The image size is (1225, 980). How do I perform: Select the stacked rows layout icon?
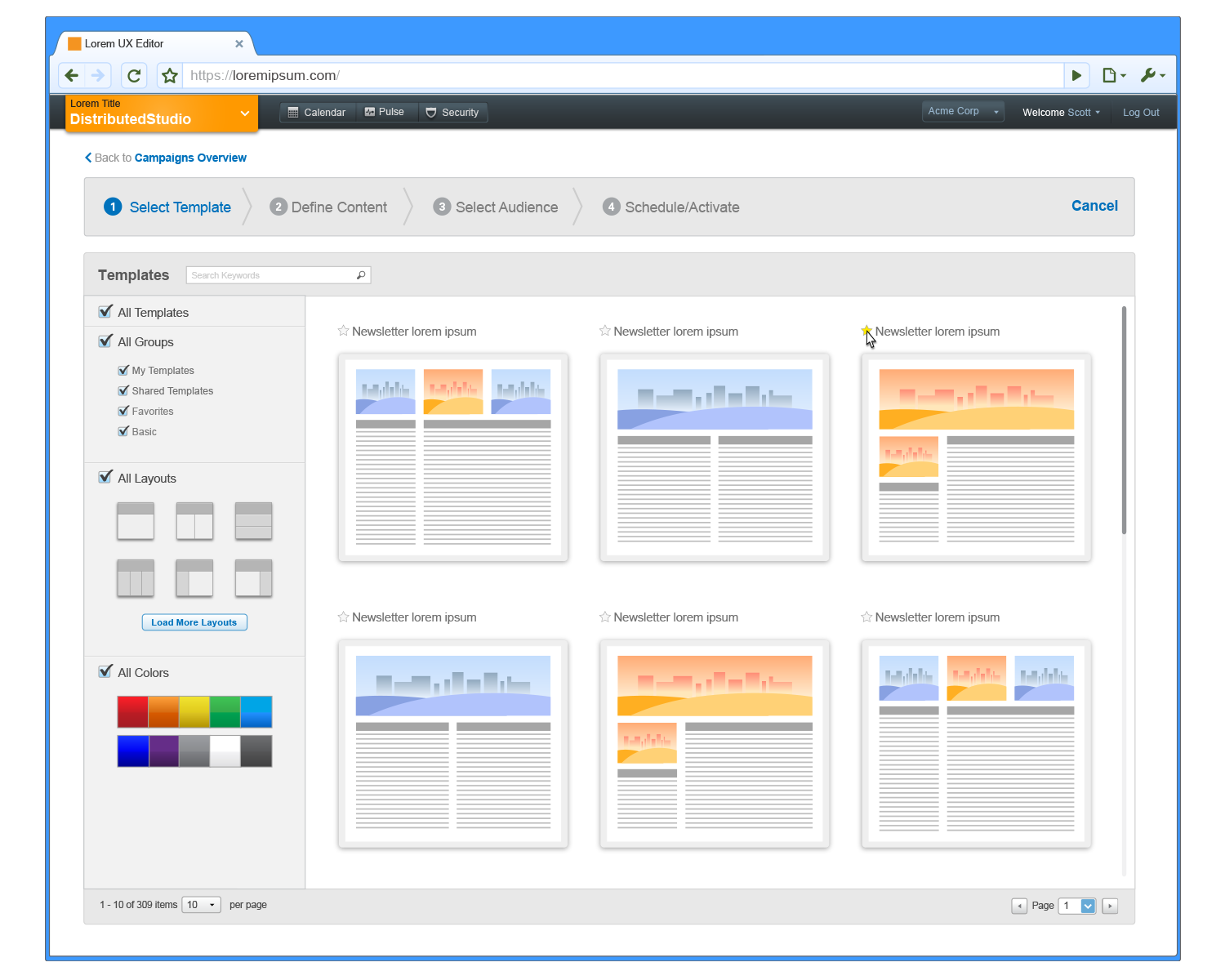coord(253,521)
